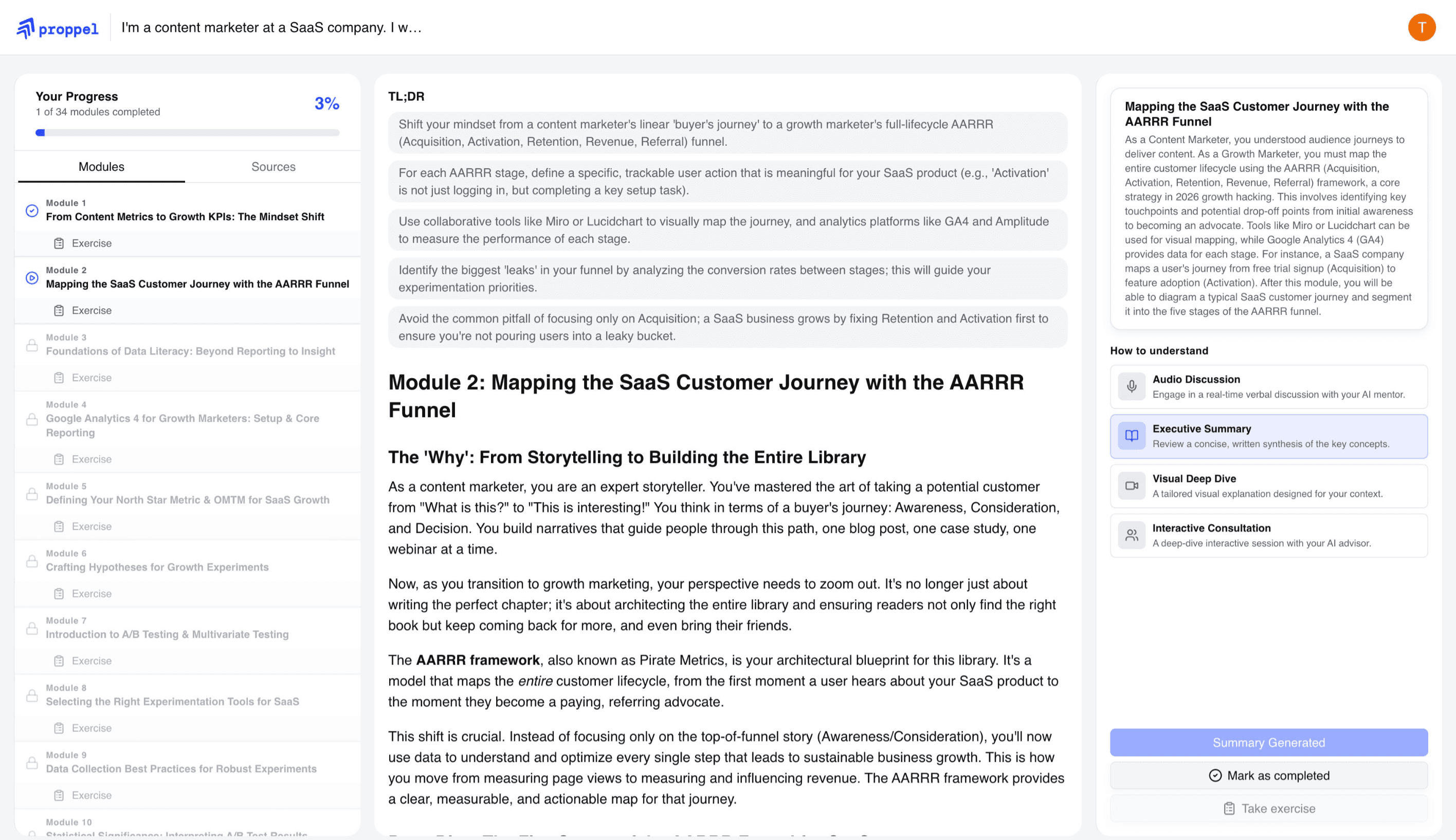
Task: Click the Summary Generated button
Action: [x=1268, y=742]
